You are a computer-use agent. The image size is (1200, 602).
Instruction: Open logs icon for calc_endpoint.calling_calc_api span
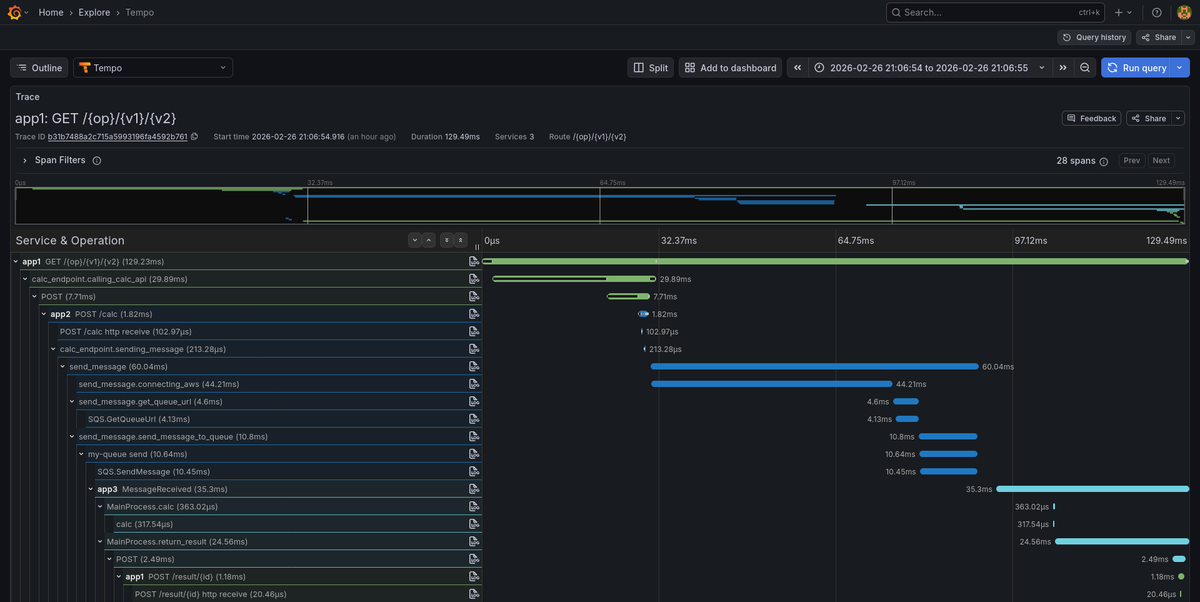(x=474, y=279)
